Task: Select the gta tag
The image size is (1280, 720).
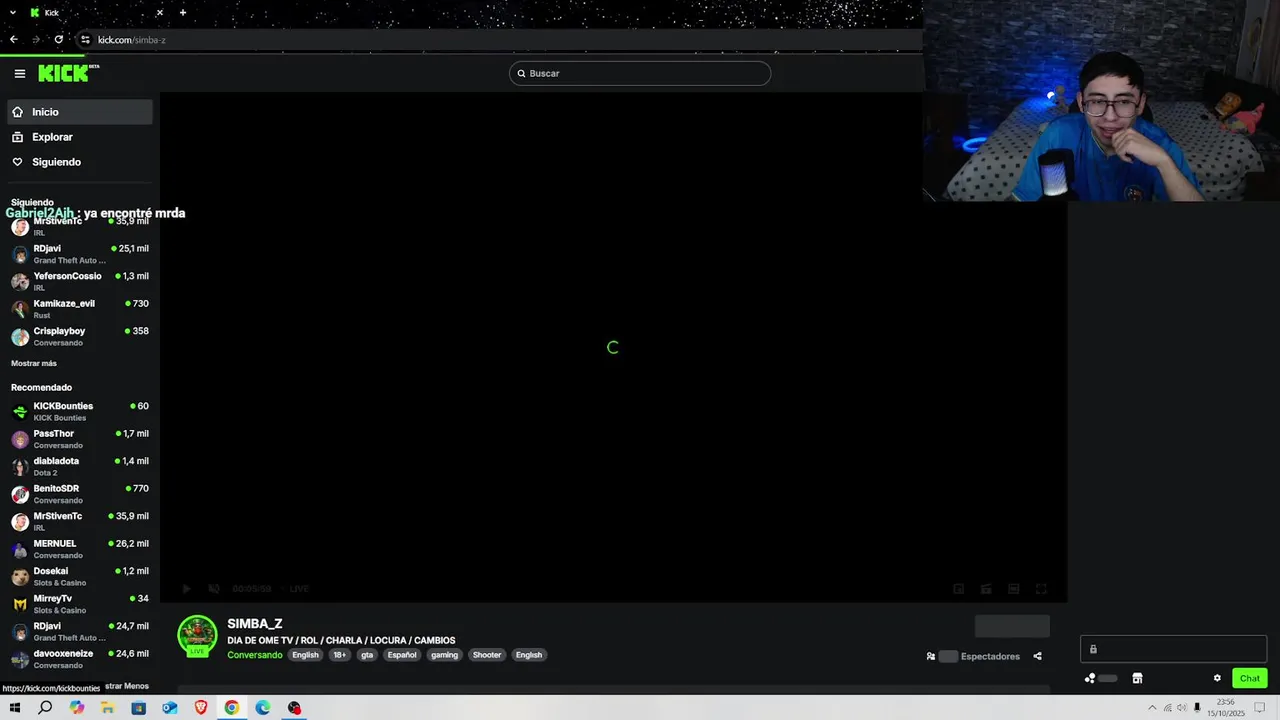Action: point(367,655)
